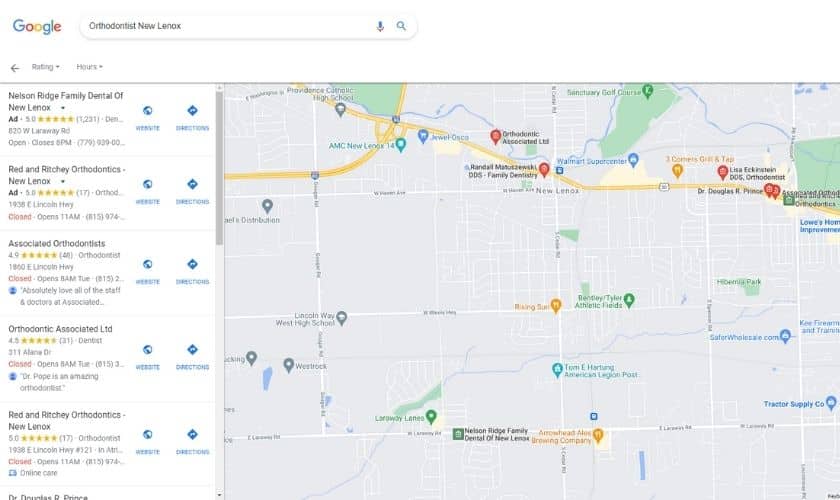Click the Google logo
This screenshot has width=840, height=500.
(x=37, y=26)
